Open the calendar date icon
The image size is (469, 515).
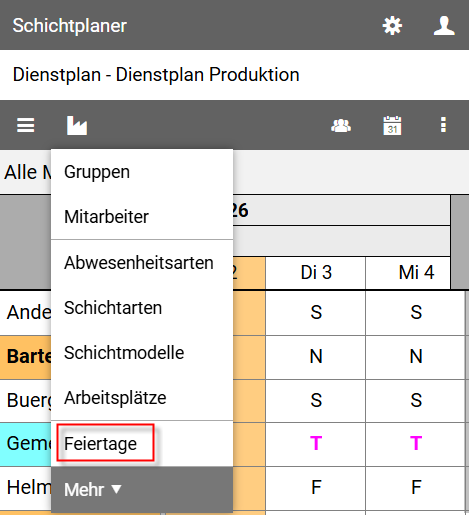tap(392, 125)
